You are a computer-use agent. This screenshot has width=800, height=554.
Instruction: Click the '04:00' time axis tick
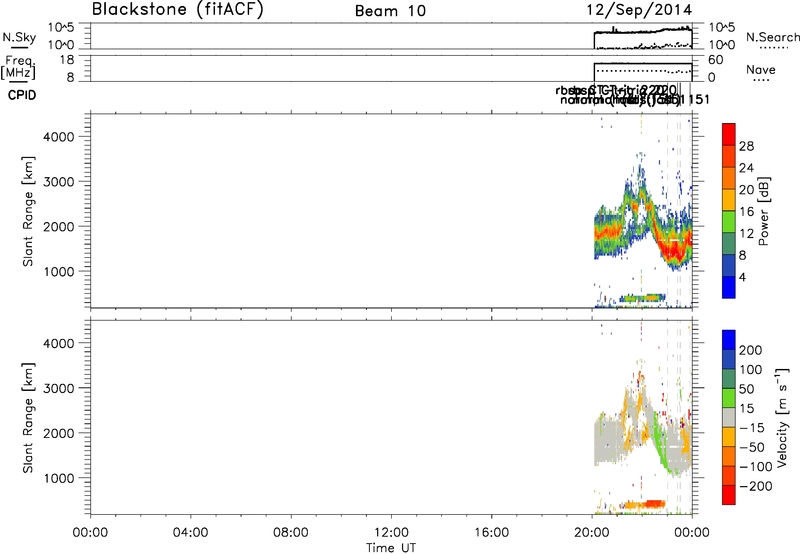point(190,533)
